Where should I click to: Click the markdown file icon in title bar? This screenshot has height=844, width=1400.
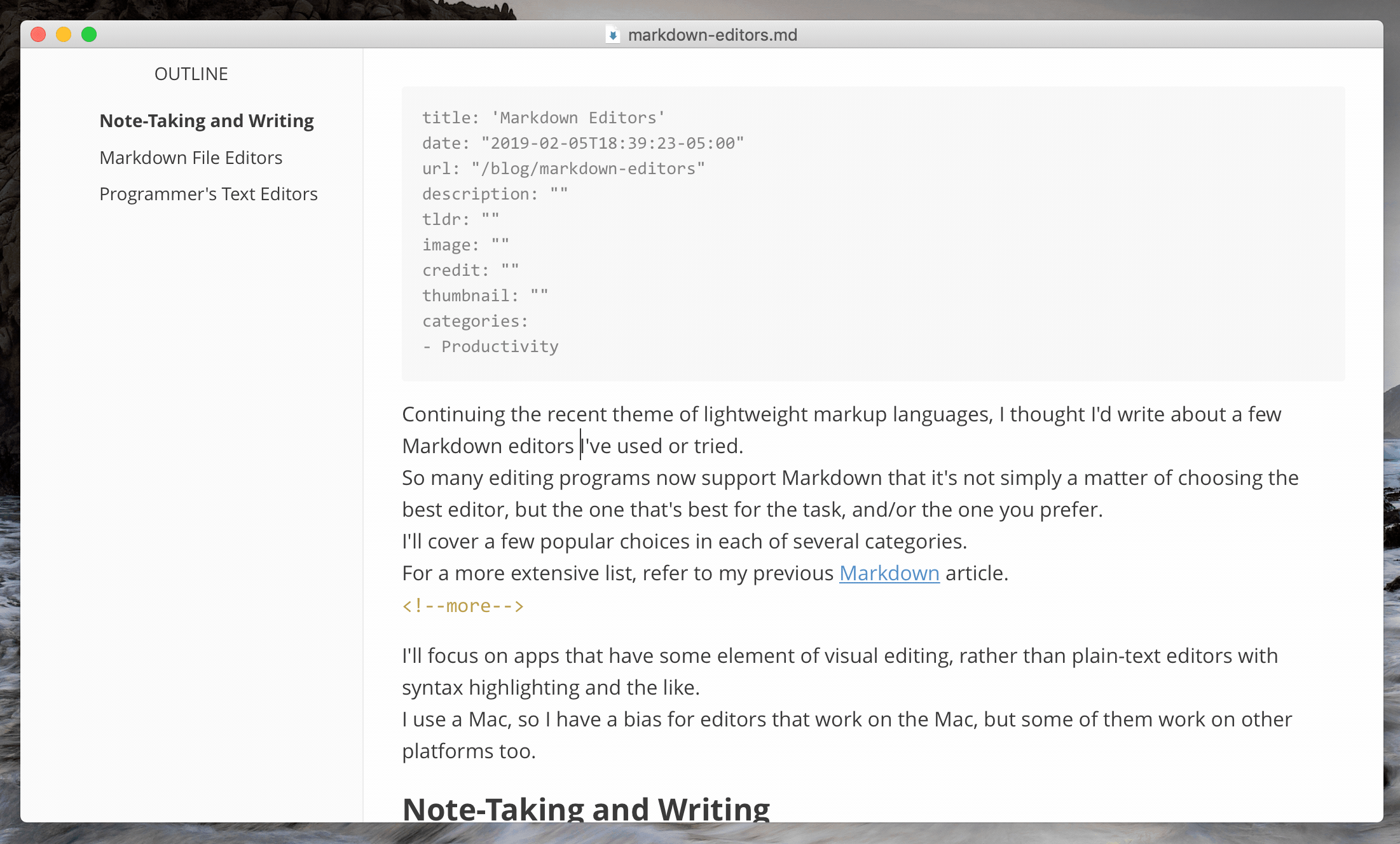(x=612, y=35)
